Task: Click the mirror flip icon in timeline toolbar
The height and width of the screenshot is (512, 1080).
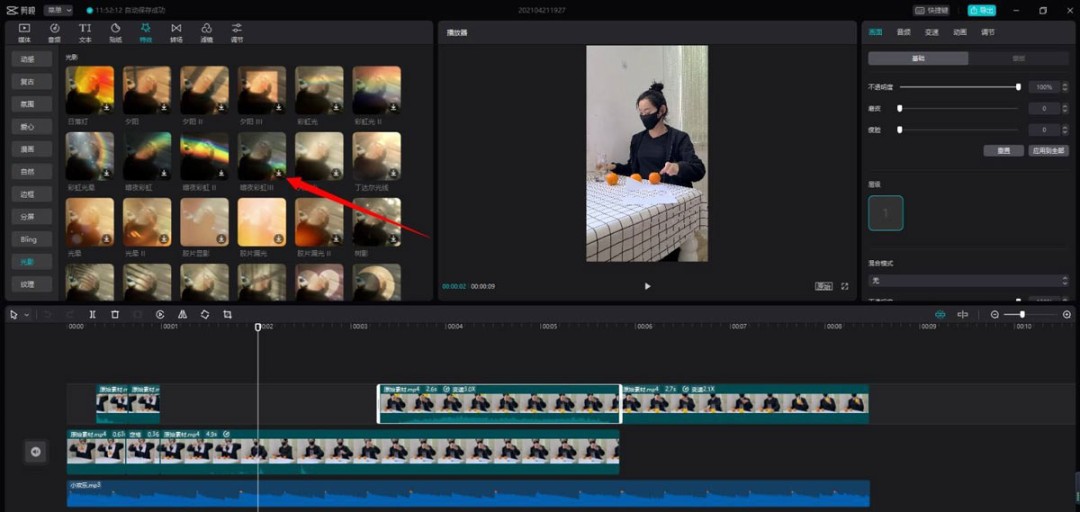Action: pos(182,314)
